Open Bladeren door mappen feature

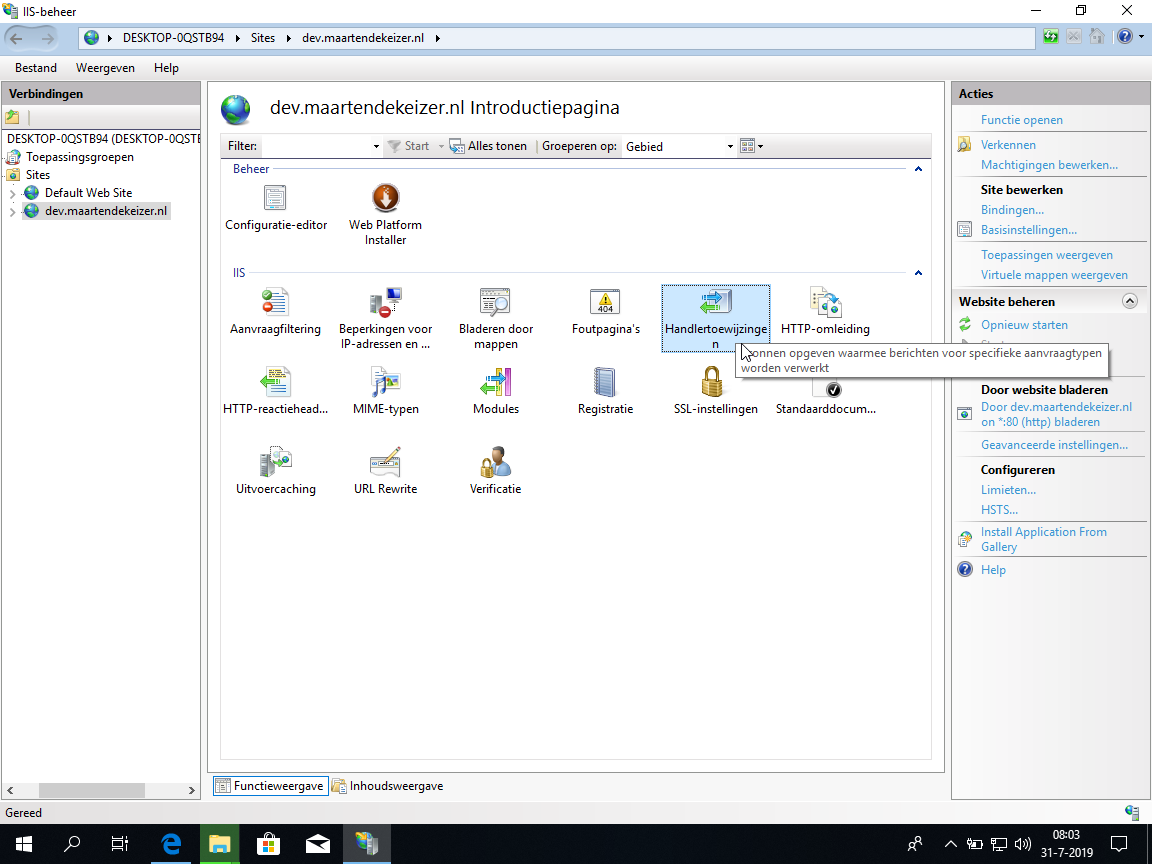[x=495, y=317]
